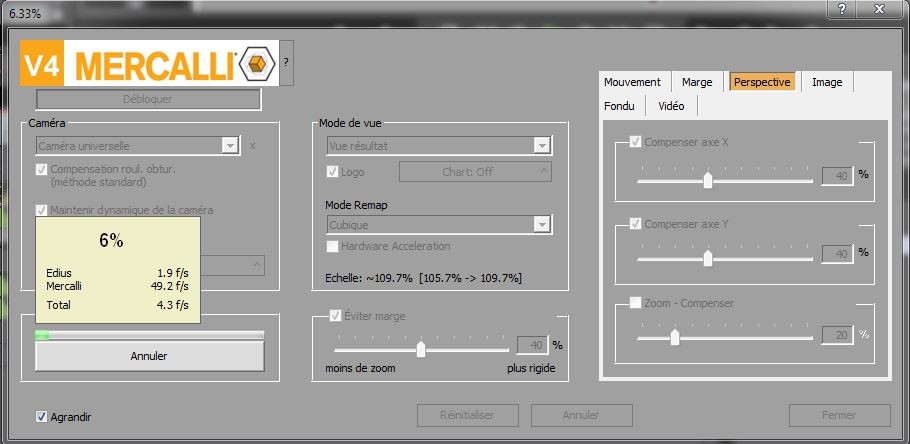Viewport: 910px width, 444px height.
Task: Click the x next to Caméra universelle
Action: click(252, 146)
